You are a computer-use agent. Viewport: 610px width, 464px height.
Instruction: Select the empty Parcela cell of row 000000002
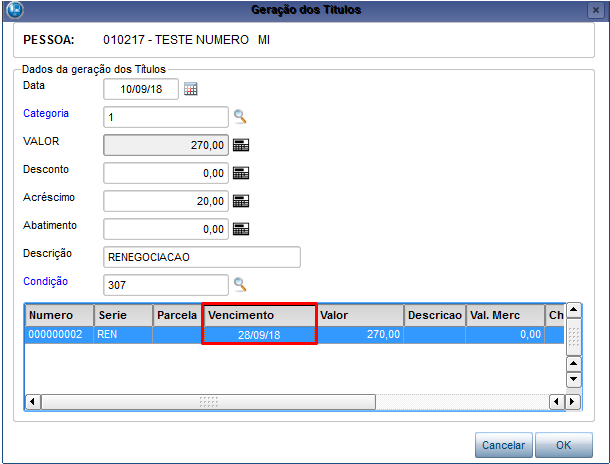pos(177,334)
